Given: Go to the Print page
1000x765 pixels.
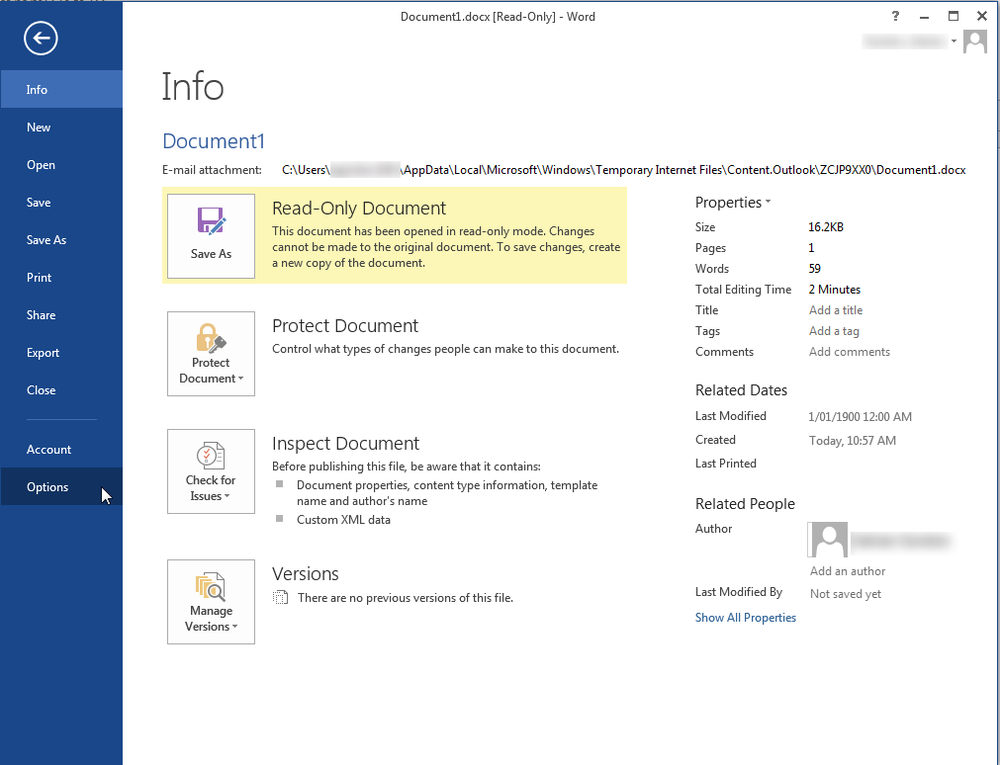Looking at the screenshot, I should 61,277.
